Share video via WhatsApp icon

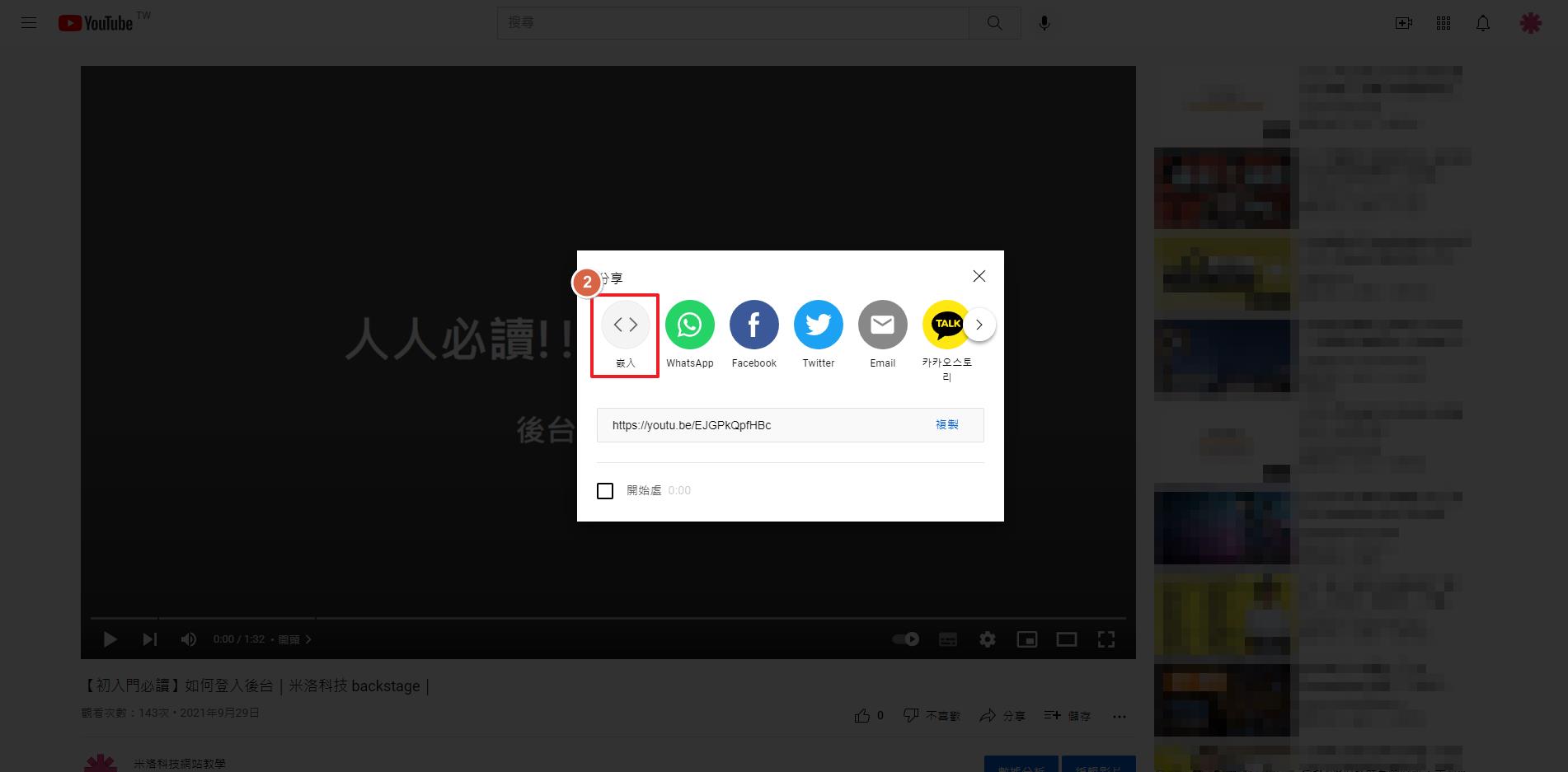pos(689,325)
